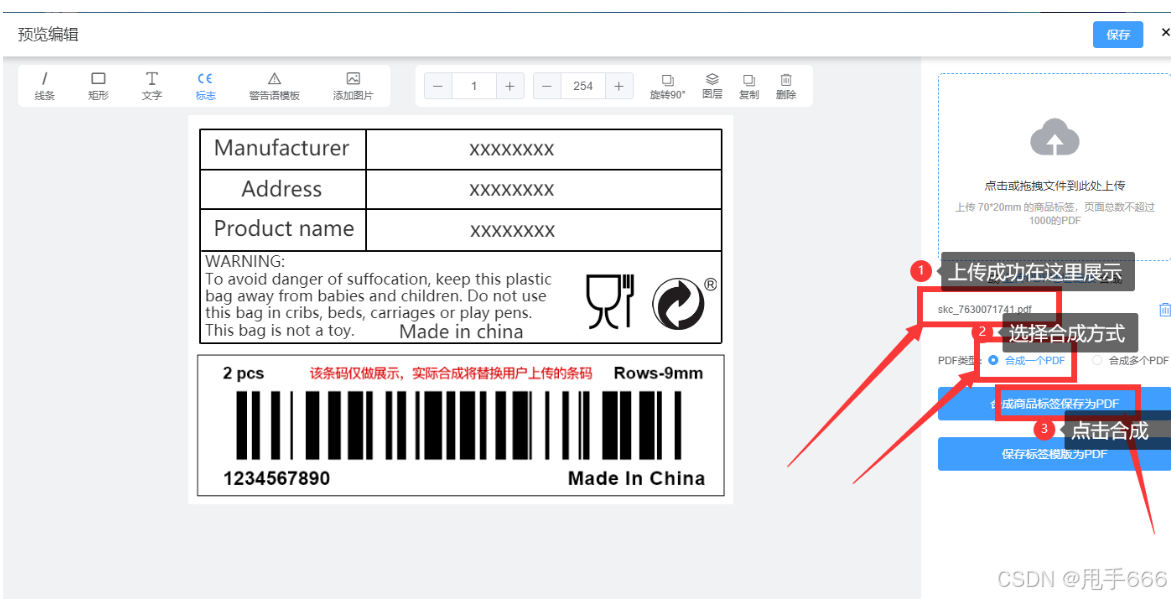Click 保存标签模版为PDF button

coord(1054,453)
